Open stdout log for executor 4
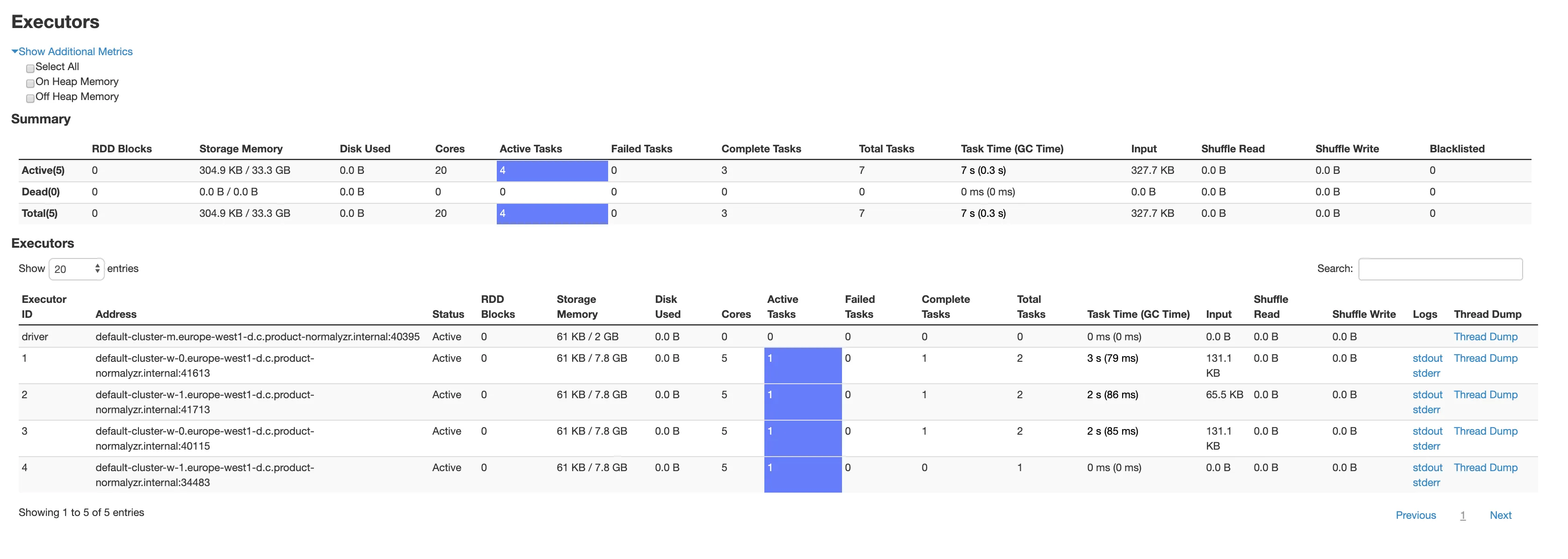Image resolution: width=1568 pixels, height=559 pixels. 1427,468
